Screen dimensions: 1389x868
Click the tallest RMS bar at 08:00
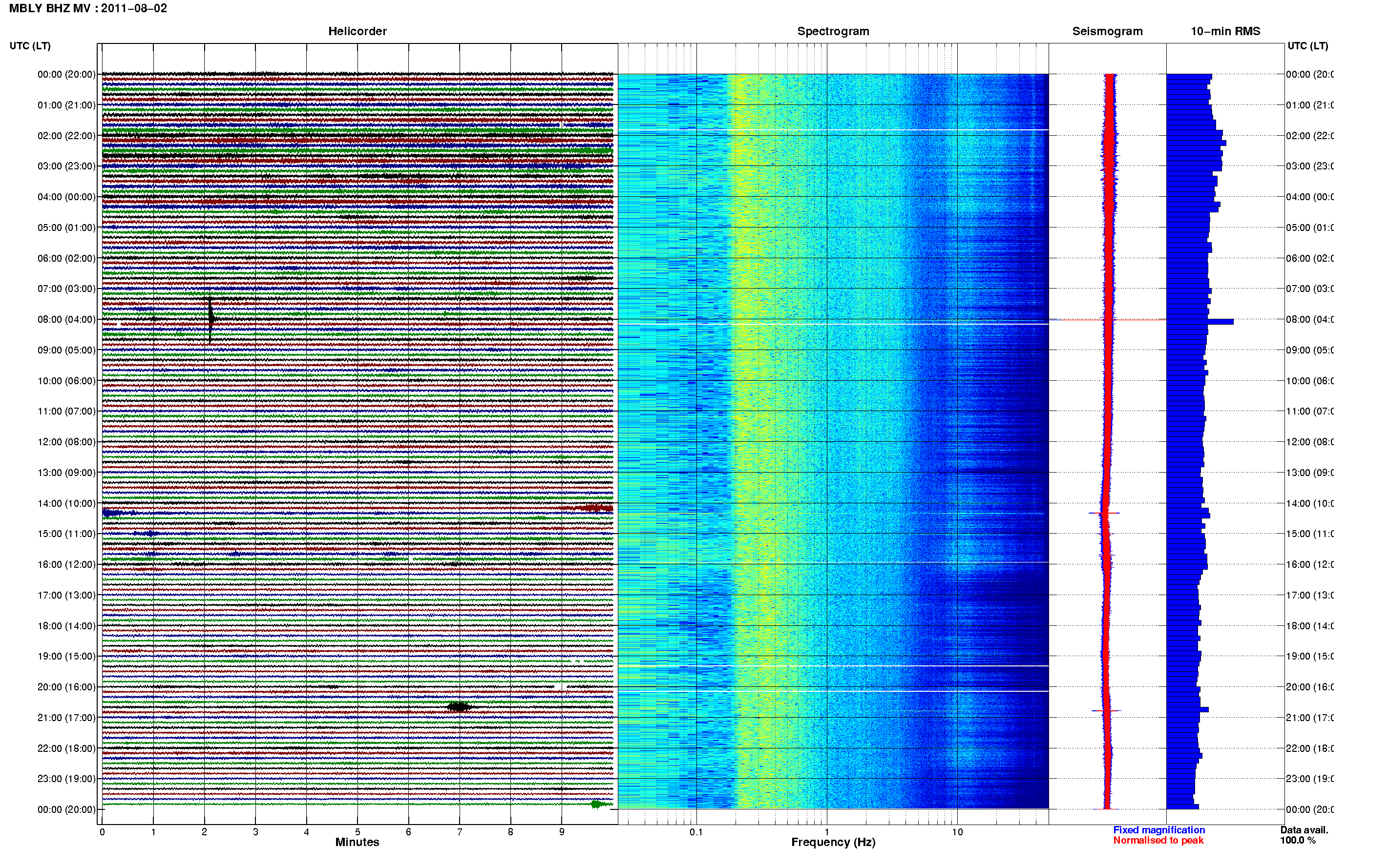pyautogui.click(x=1200, y=322)
